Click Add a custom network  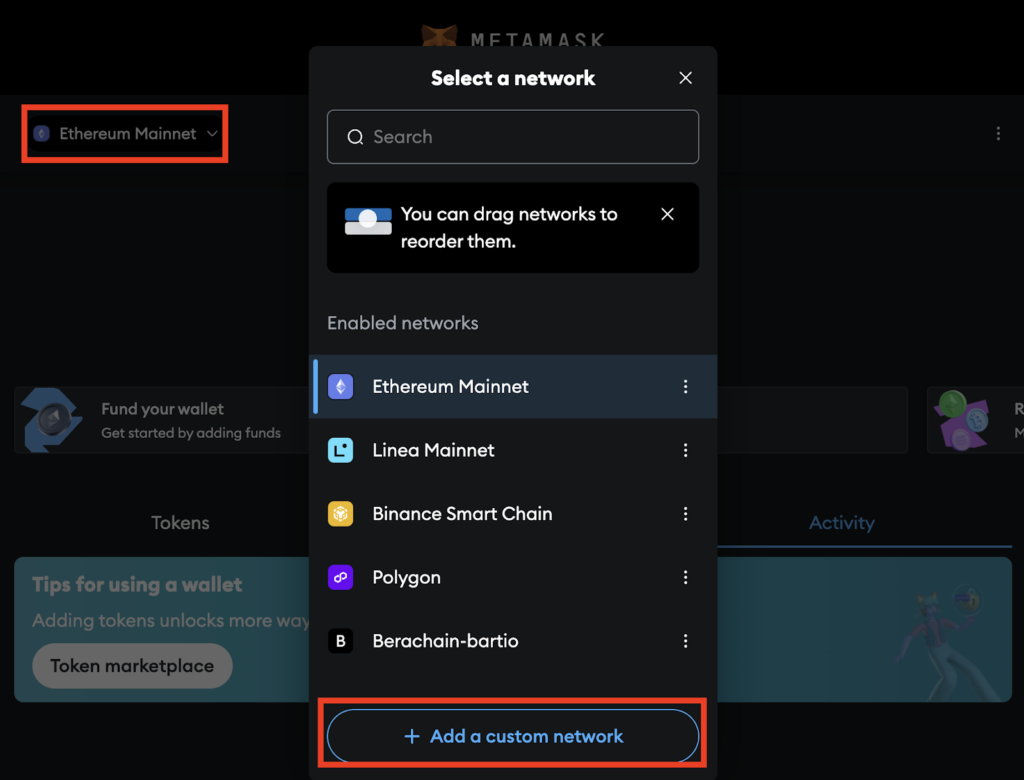click(513, 735)
